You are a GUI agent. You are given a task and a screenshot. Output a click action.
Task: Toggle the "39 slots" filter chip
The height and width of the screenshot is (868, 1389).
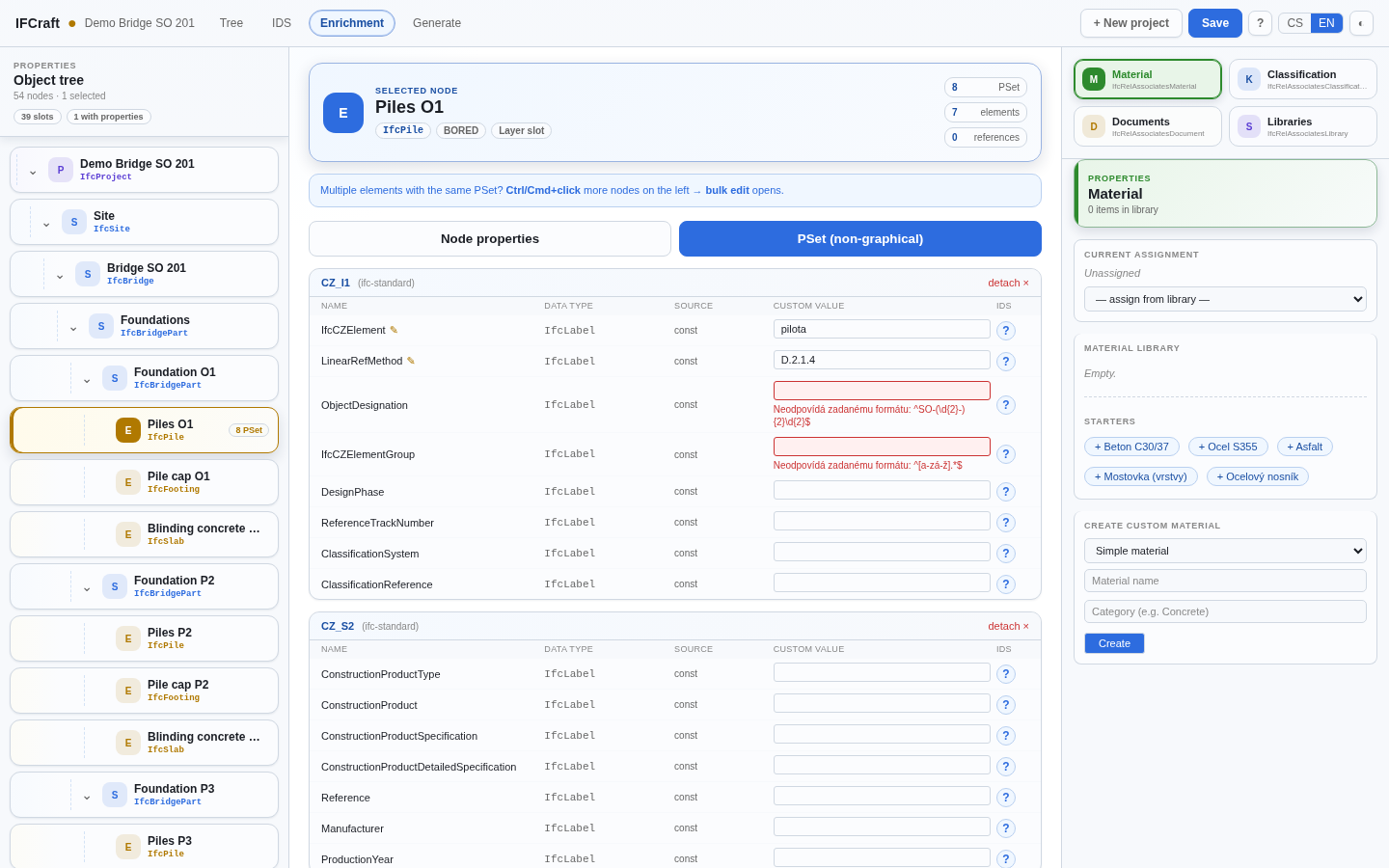(38, 117)
